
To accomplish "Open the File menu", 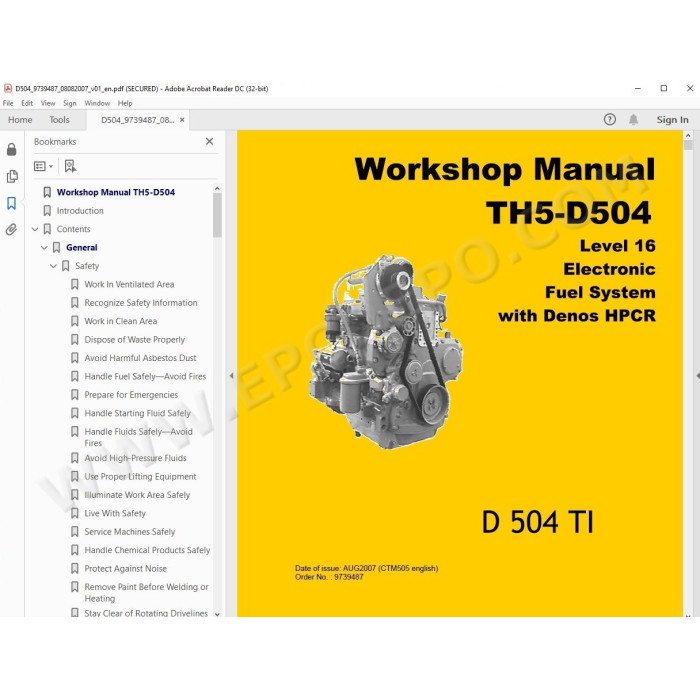I will [8, 103].
